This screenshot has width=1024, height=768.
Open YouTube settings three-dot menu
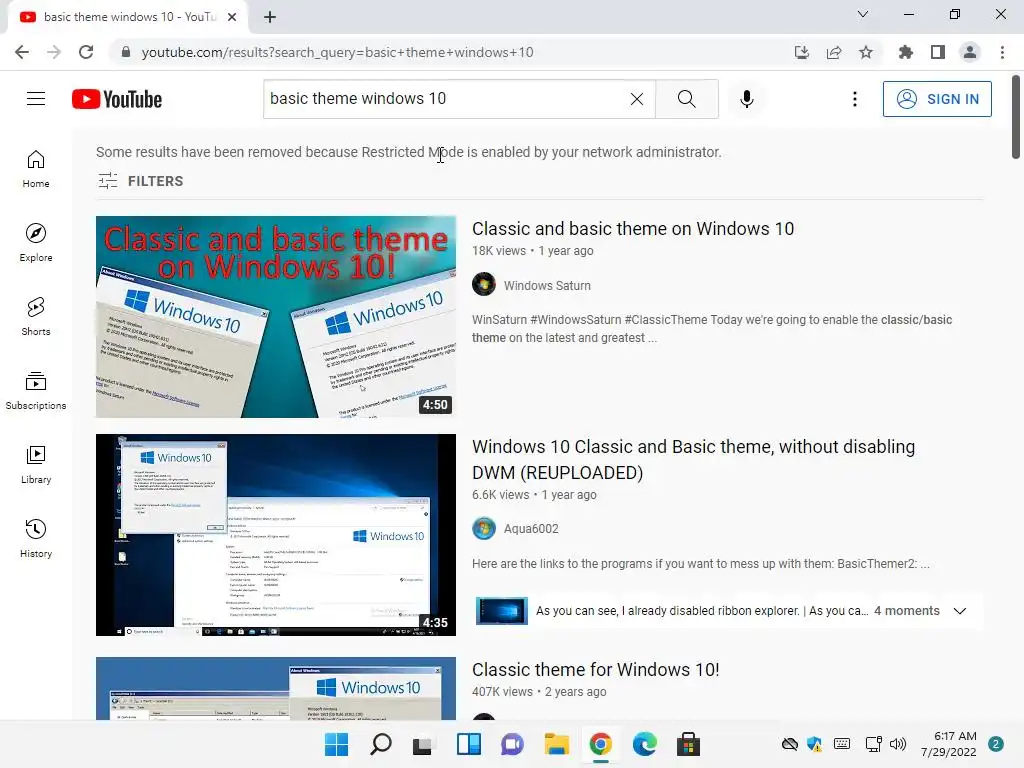click(x=854, y=99)
